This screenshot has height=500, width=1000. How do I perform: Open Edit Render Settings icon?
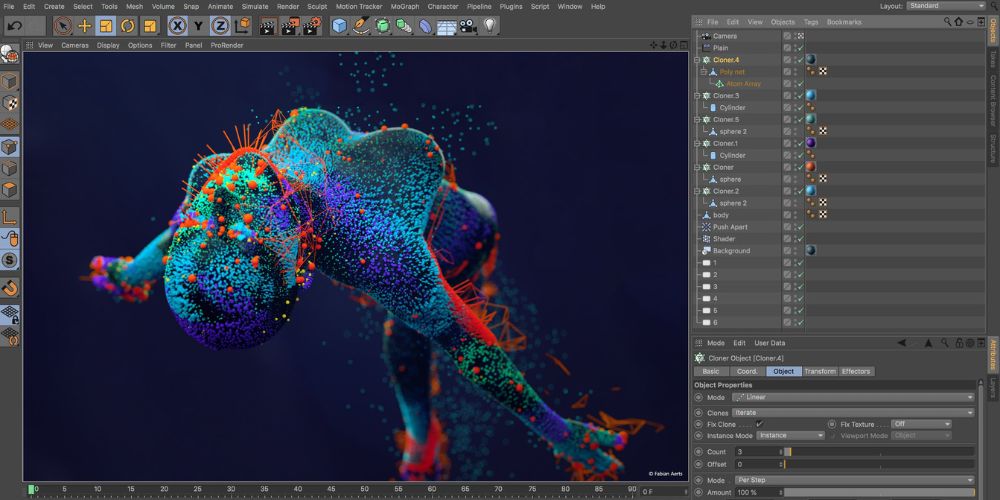pos(314,26)
